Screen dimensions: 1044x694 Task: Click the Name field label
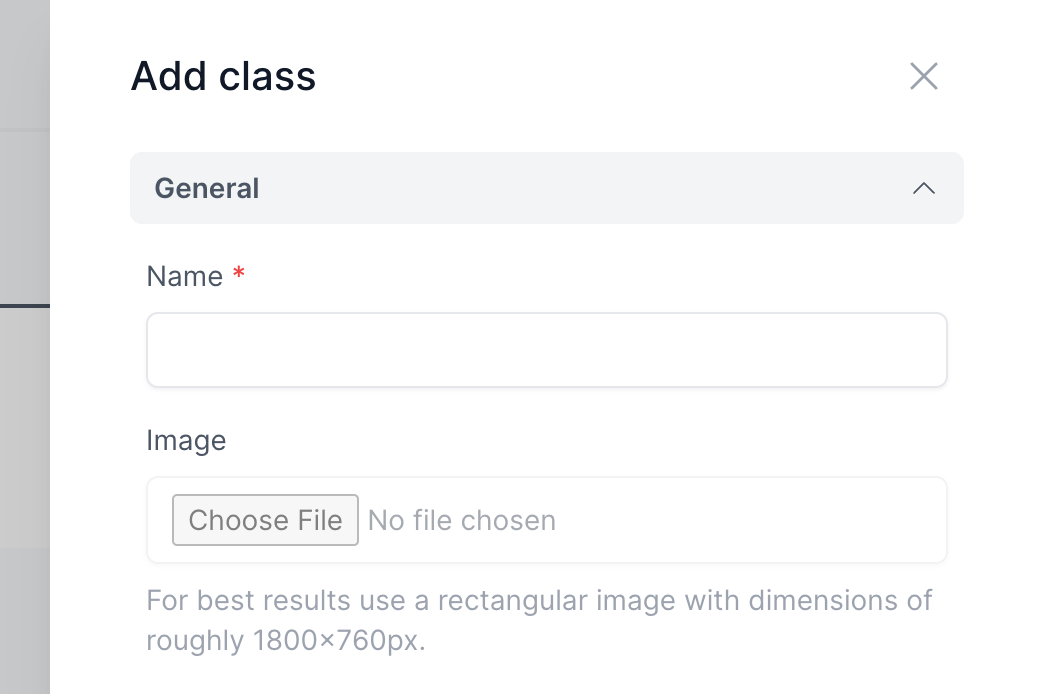point(184,276)
